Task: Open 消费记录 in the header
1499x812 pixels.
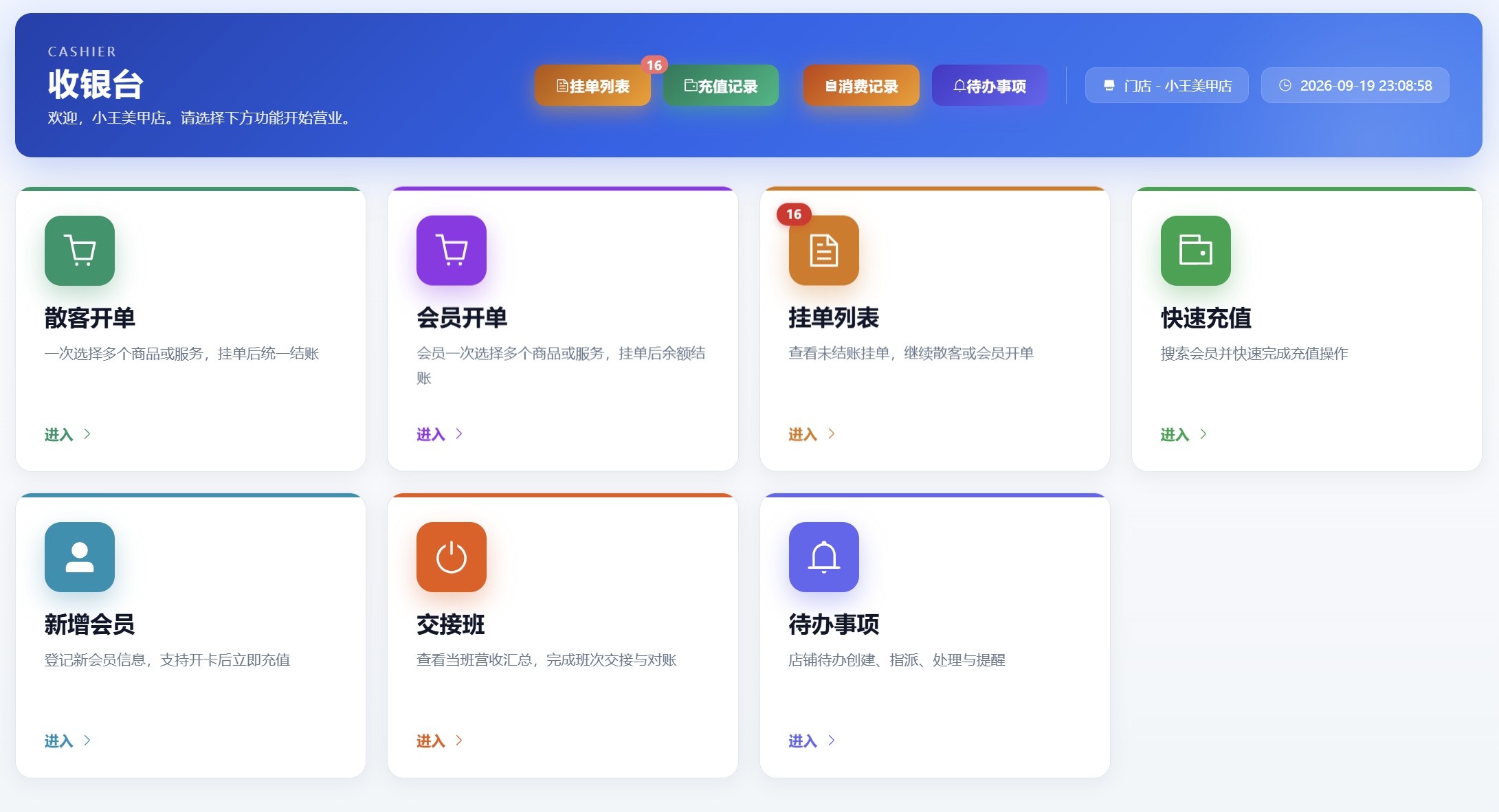Action: click(861, 86)
